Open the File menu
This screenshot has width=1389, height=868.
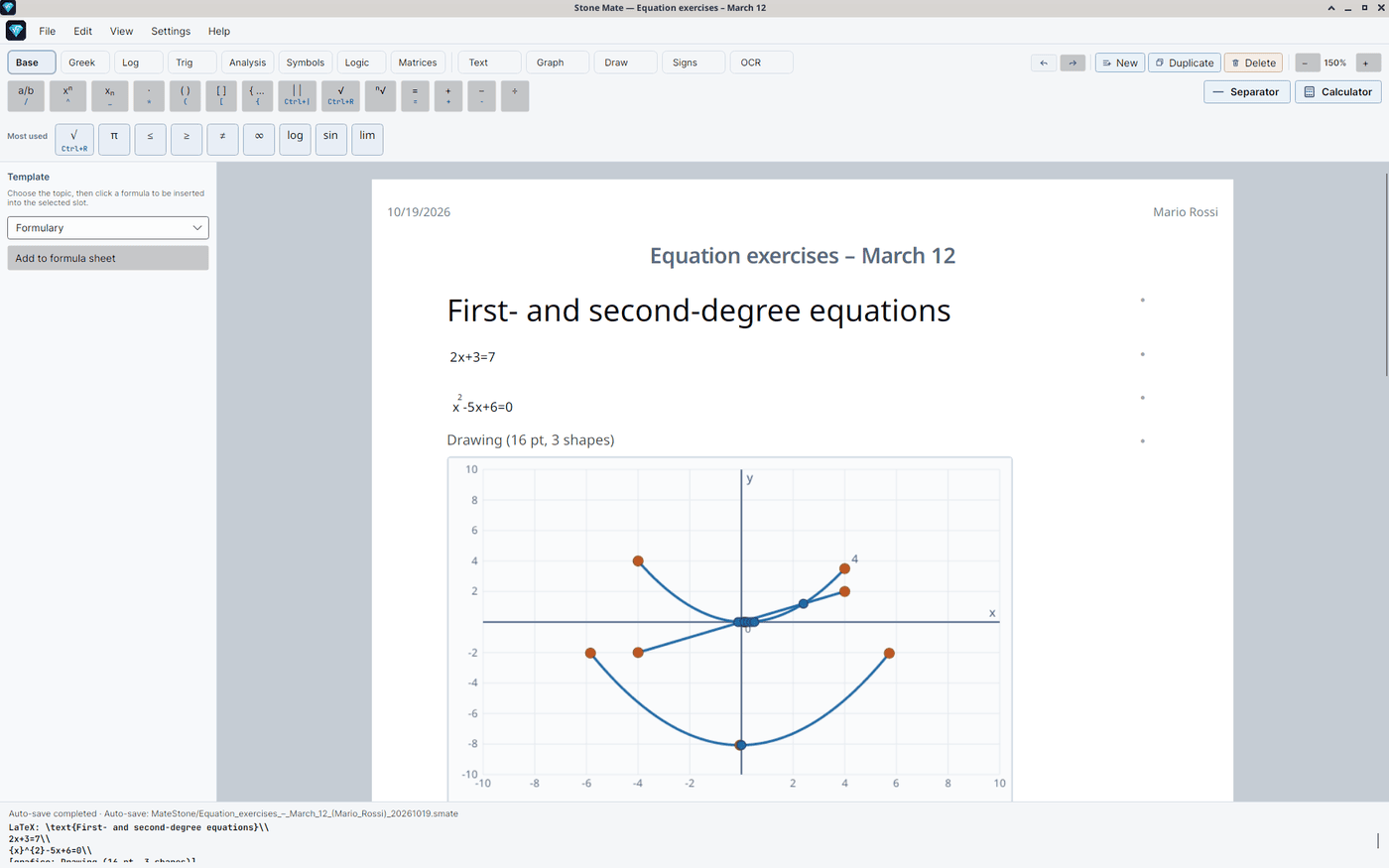coord(47,31)
